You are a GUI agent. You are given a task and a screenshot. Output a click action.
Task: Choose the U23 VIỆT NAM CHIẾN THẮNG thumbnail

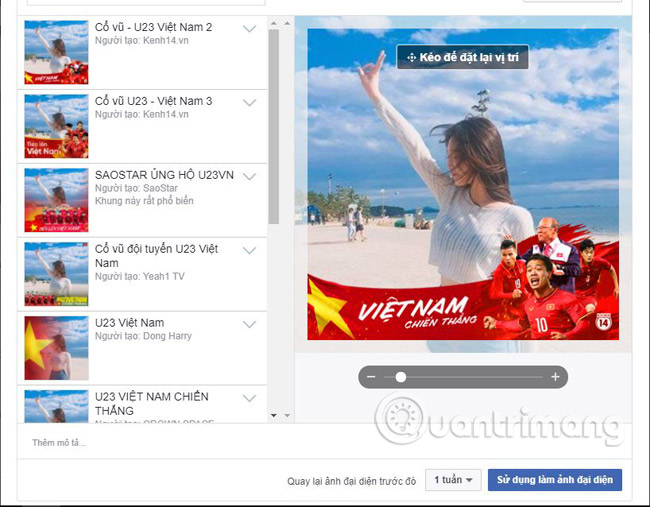tap(56, 406)
